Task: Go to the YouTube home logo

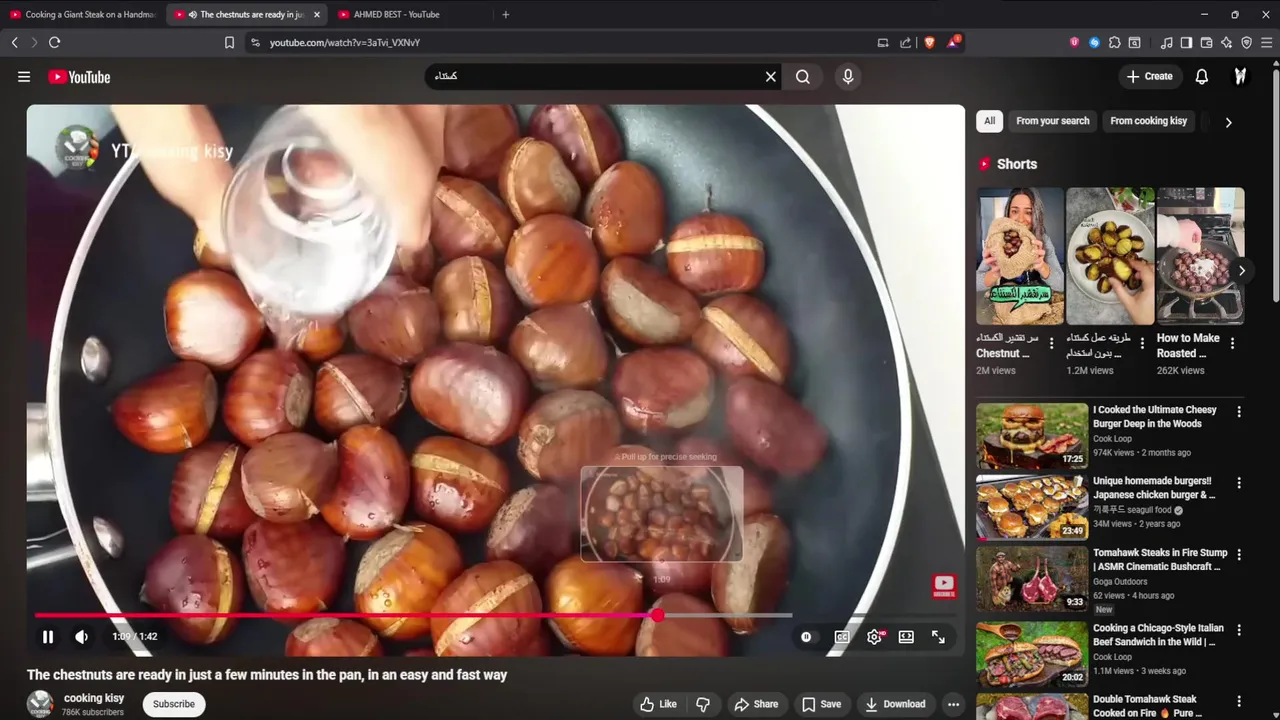Action: coord(79,77)
